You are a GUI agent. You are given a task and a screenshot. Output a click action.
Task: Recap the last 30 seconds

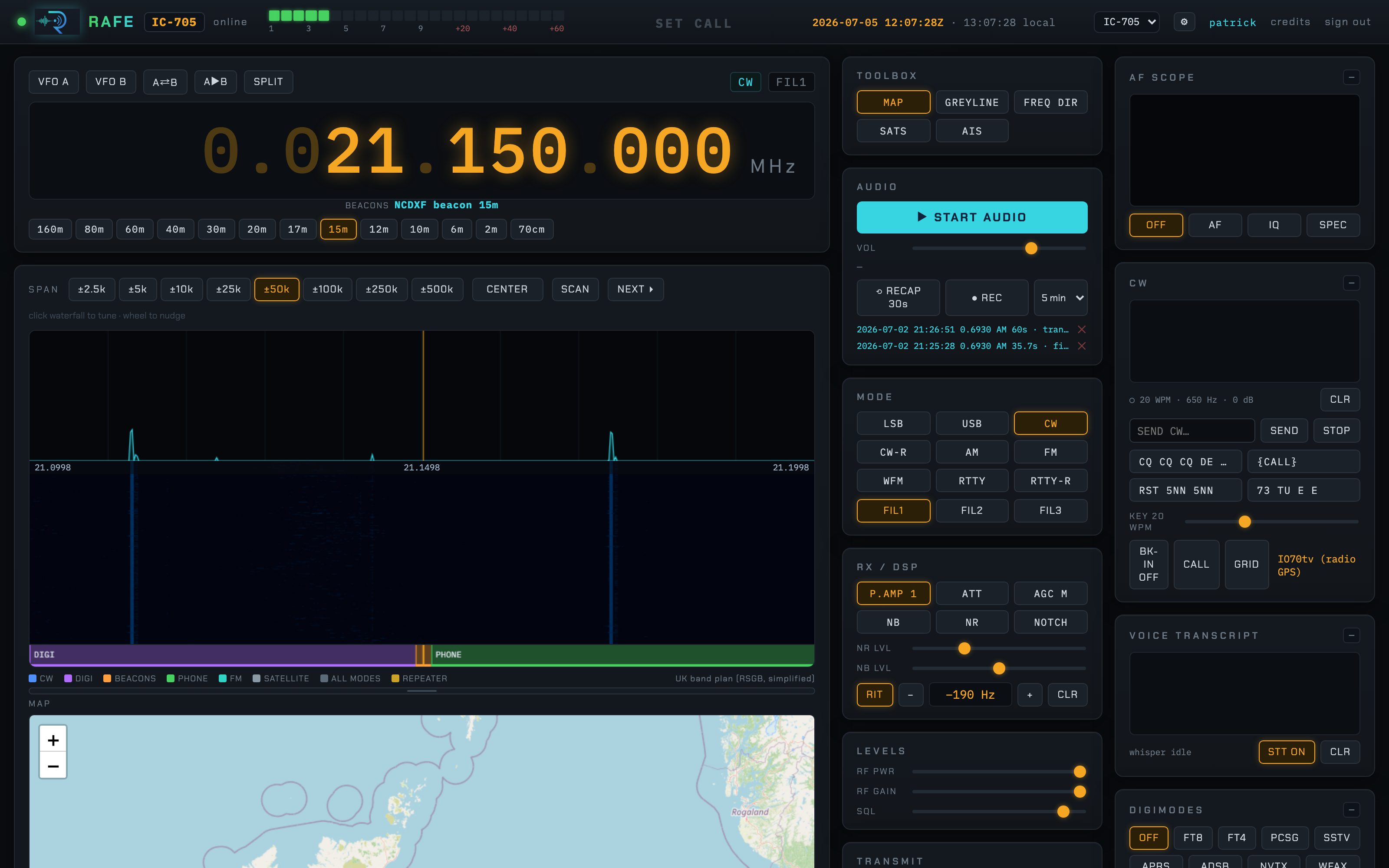coord(898,298)
